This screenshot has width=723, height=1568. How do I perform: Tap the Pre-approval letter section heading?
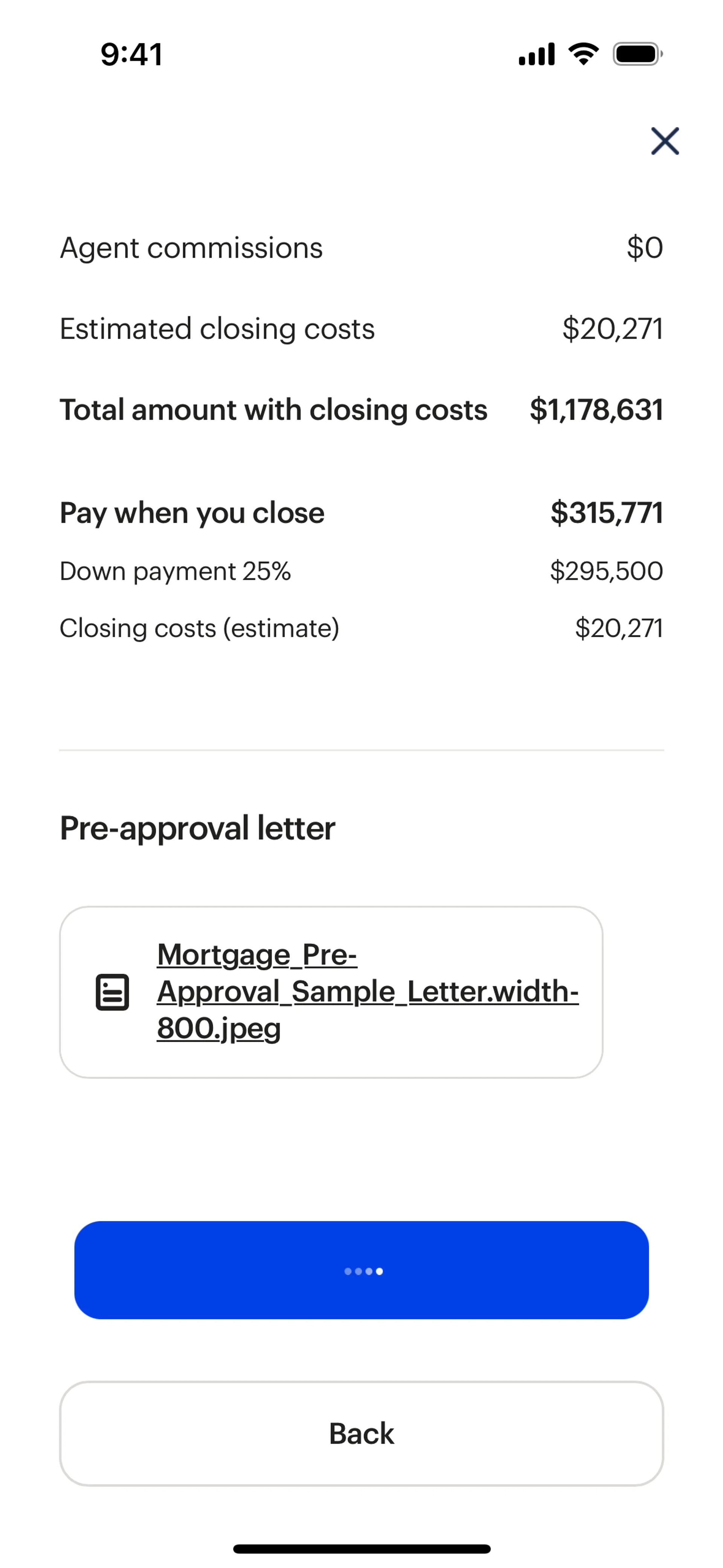(197, 828)
